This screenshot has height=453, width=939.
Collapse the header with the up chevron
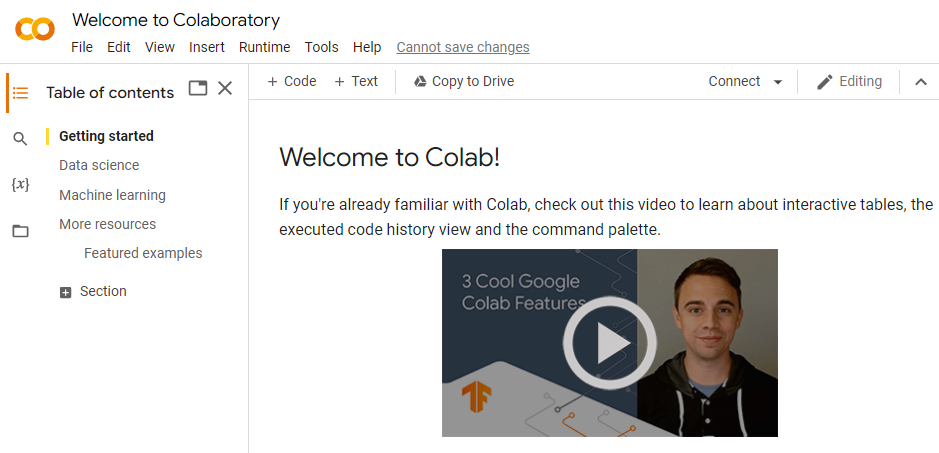[x=921, y=82]
